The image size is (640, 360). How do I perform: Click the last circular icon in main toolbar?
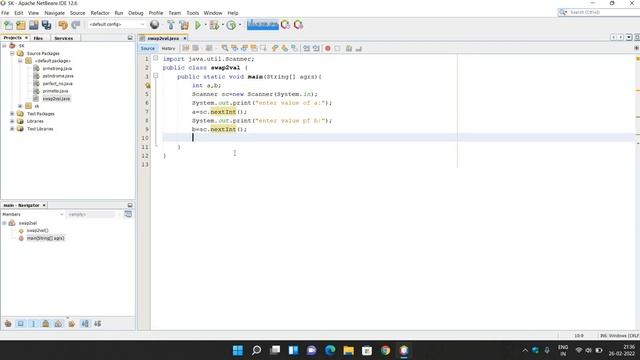point(298,25)
